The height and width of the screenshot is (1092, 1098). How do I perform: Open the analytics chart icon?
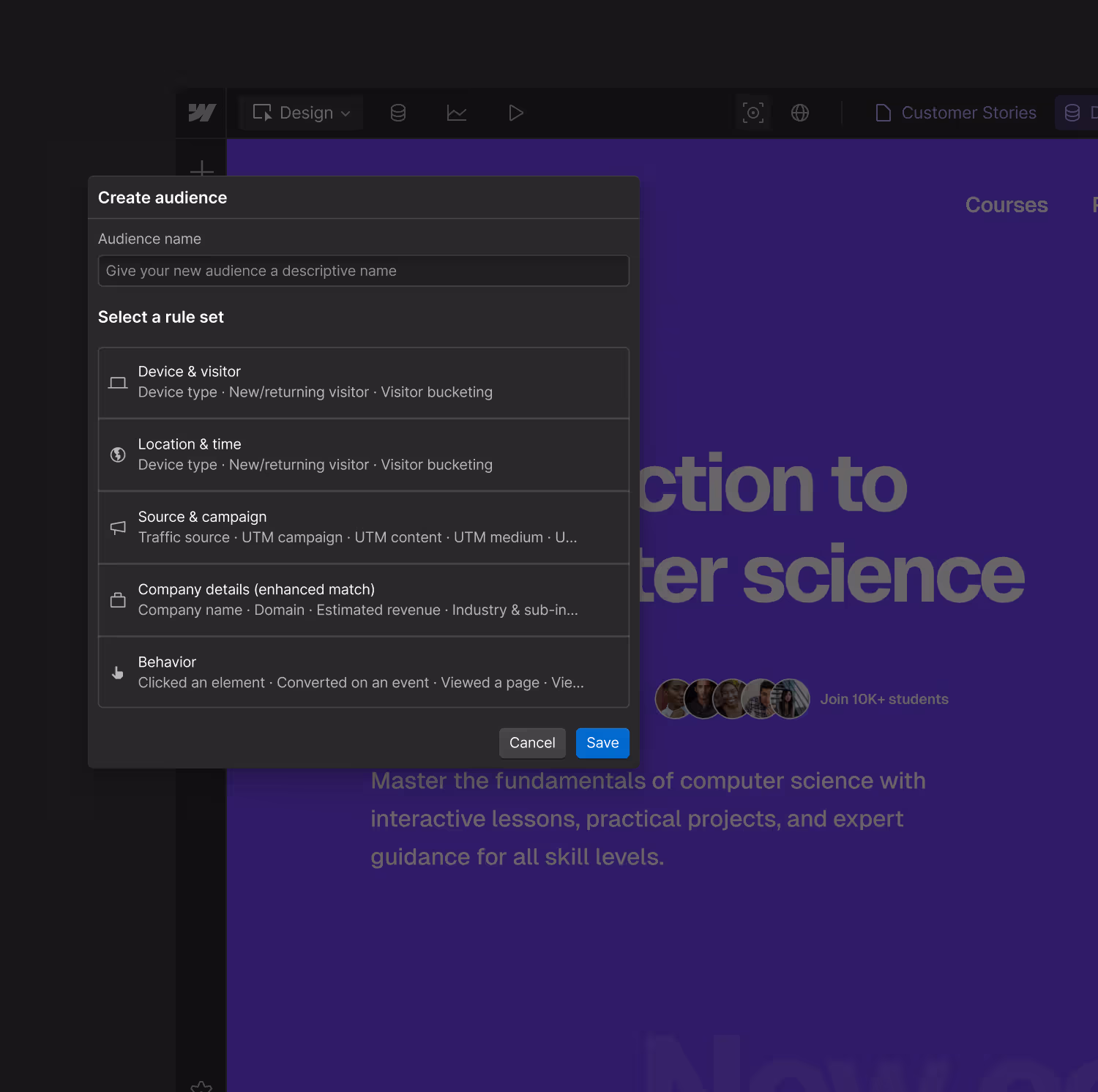click(x=457, y=113)
